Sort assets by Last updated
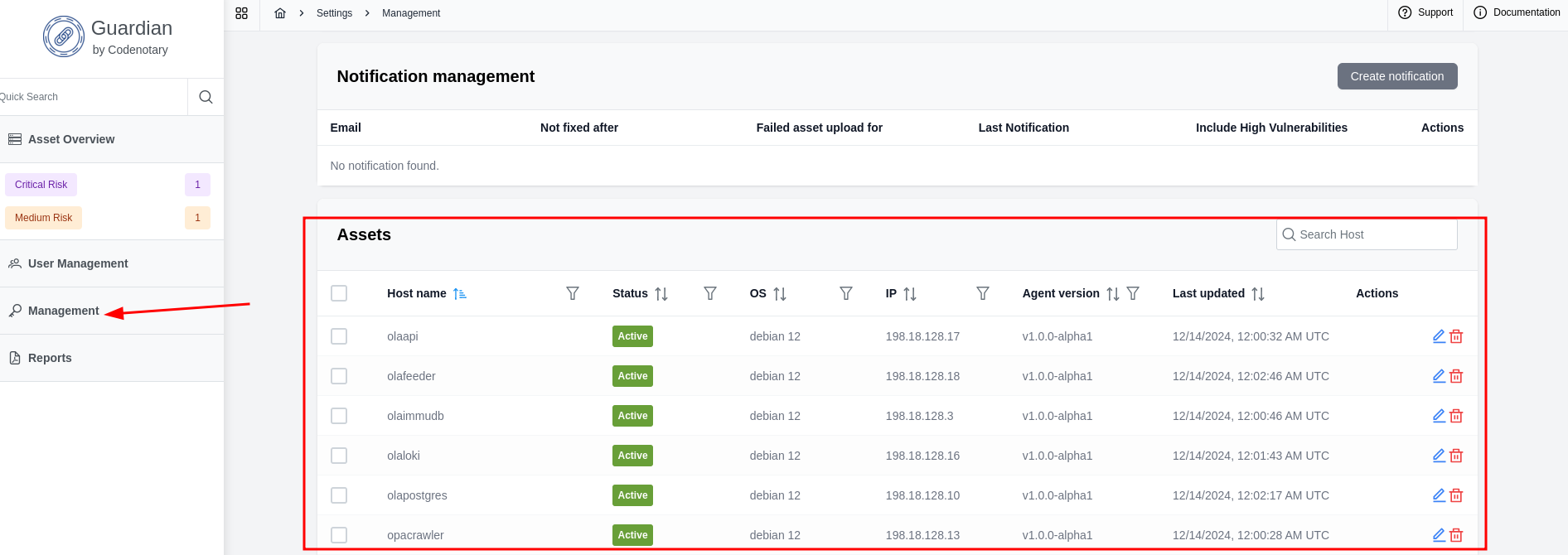1568x555 pixels. pyautogui.click(x=1258, y=293)
